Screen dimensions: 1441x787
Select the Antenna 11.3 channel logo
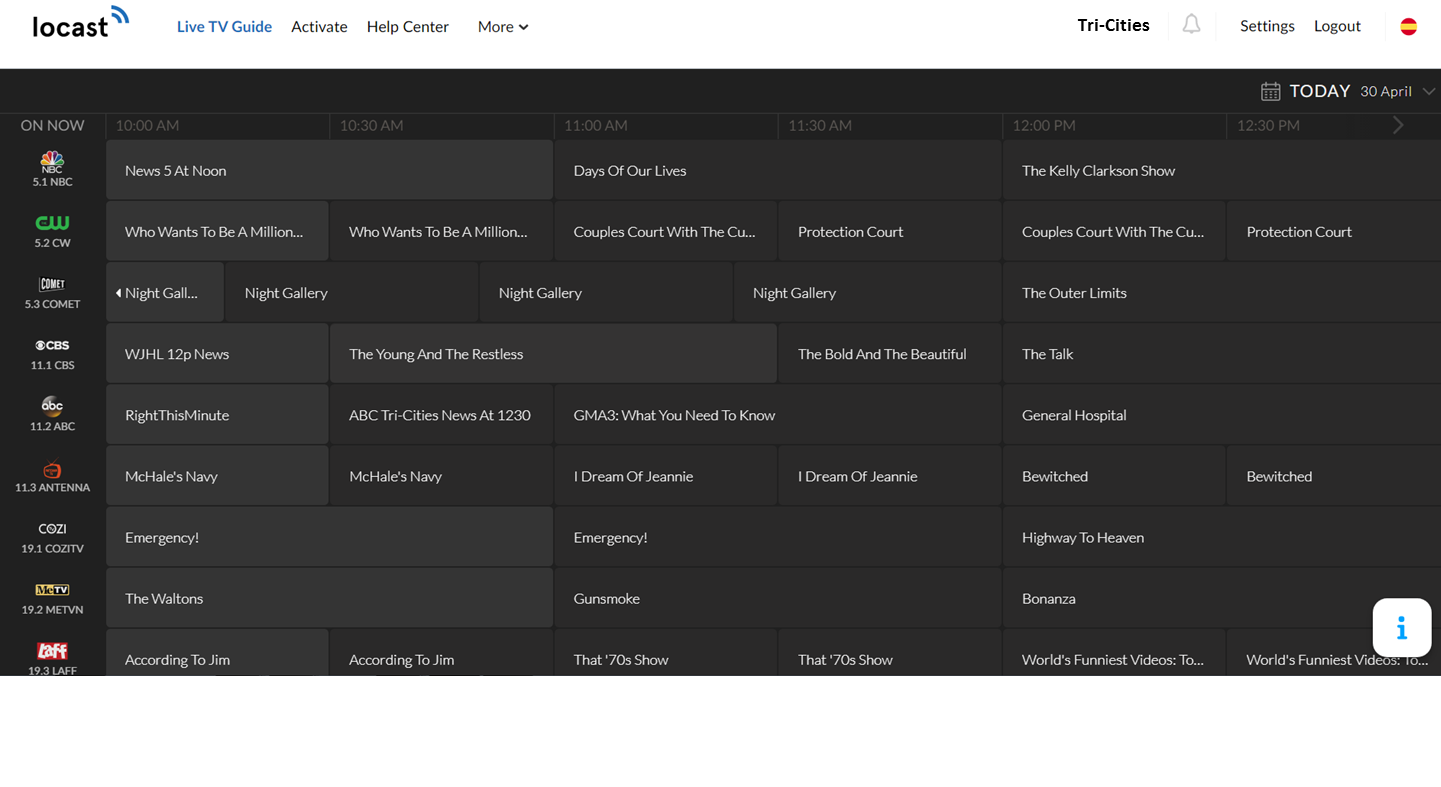pyautogui.click(x=52, y=470)
